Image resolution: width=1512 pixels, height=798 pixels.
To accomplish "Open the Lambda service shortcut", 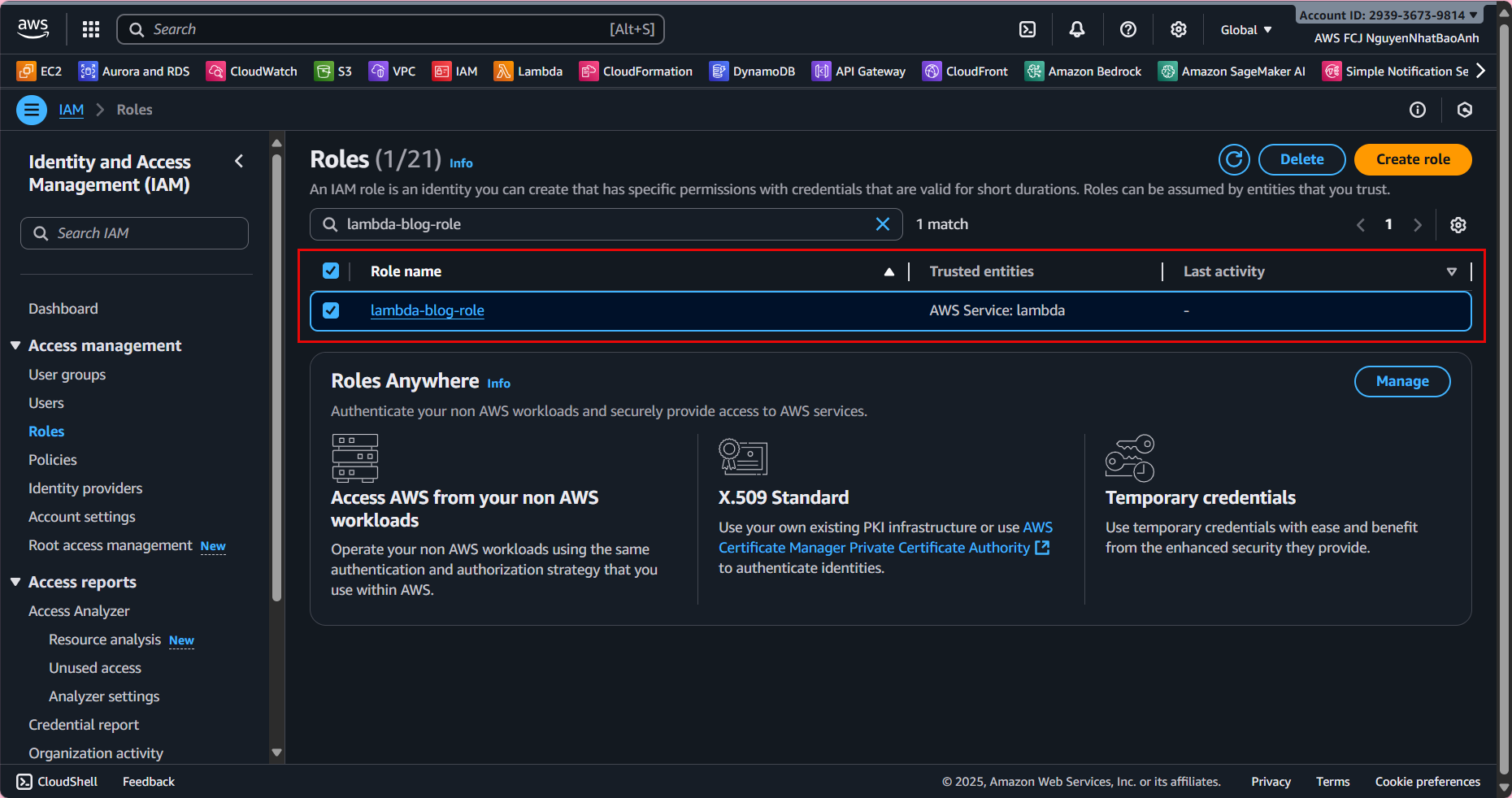I will (x=528, y=72).
